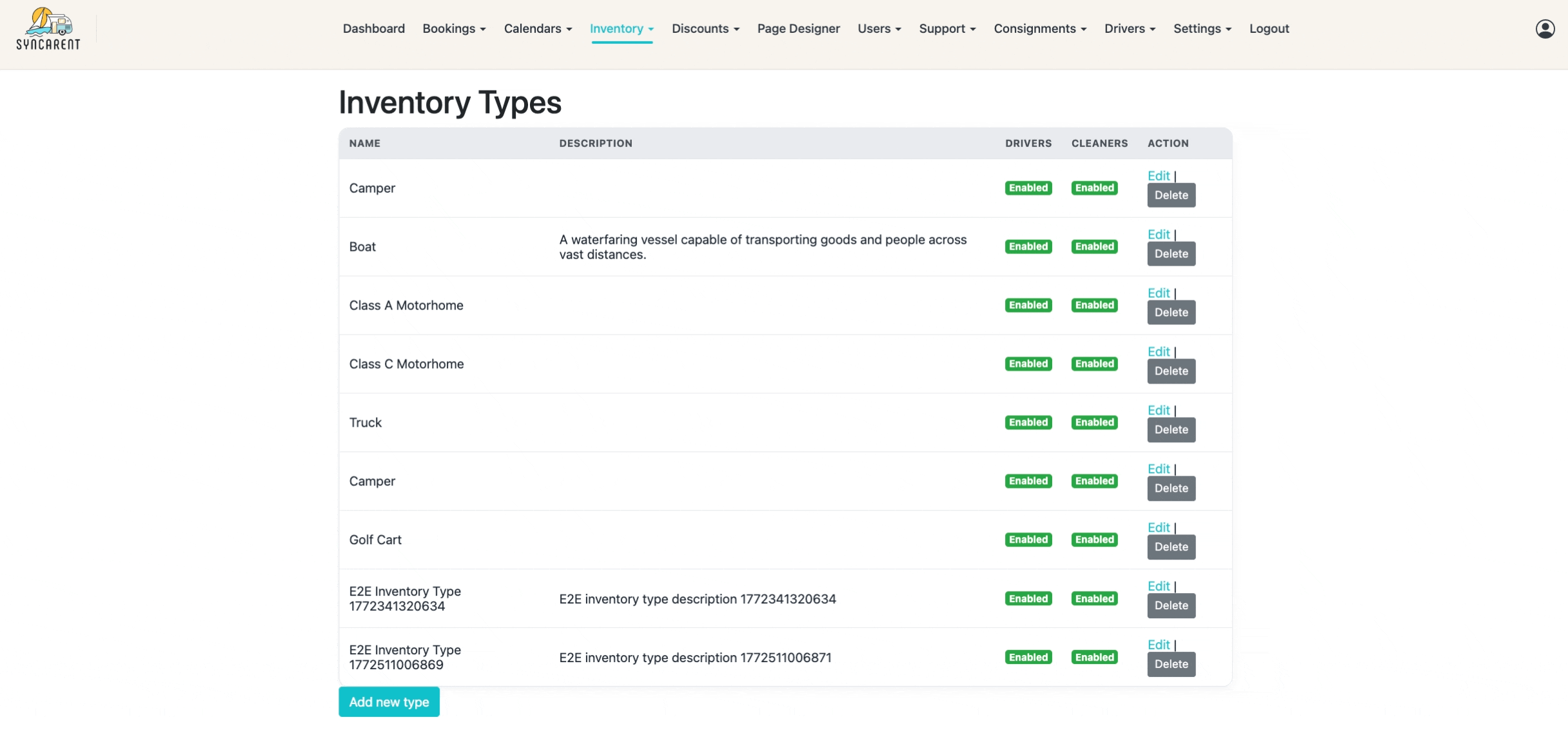Click Truck drivers Enabled badge
1568x733 pixels.
[x=1028, y=422]
